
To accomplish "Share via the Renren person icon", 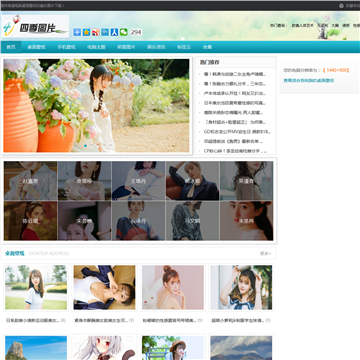I will coord(114,32).
